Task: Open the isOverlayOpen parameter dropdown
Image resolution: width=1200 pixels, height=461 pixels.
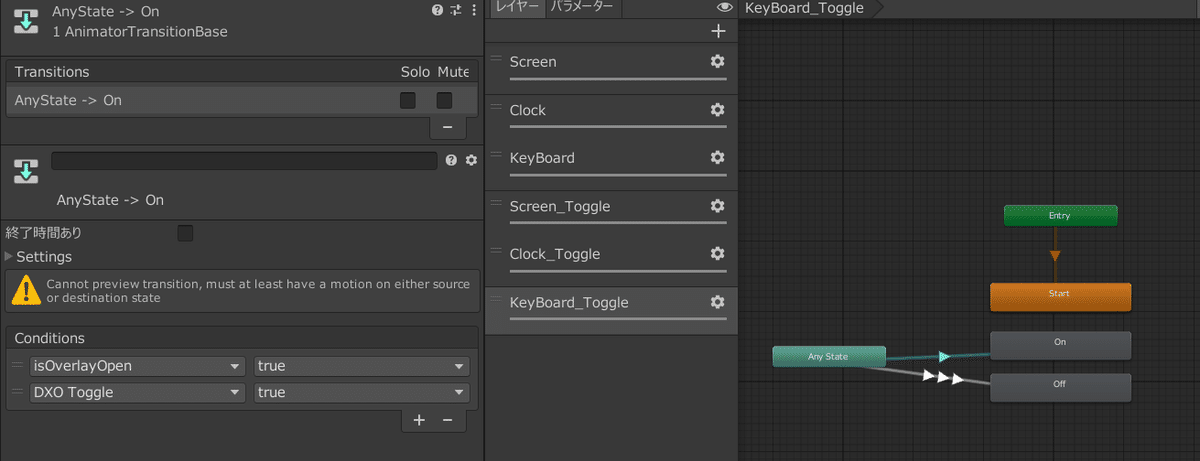Action: pyautogui.click(x=138, y=366)
